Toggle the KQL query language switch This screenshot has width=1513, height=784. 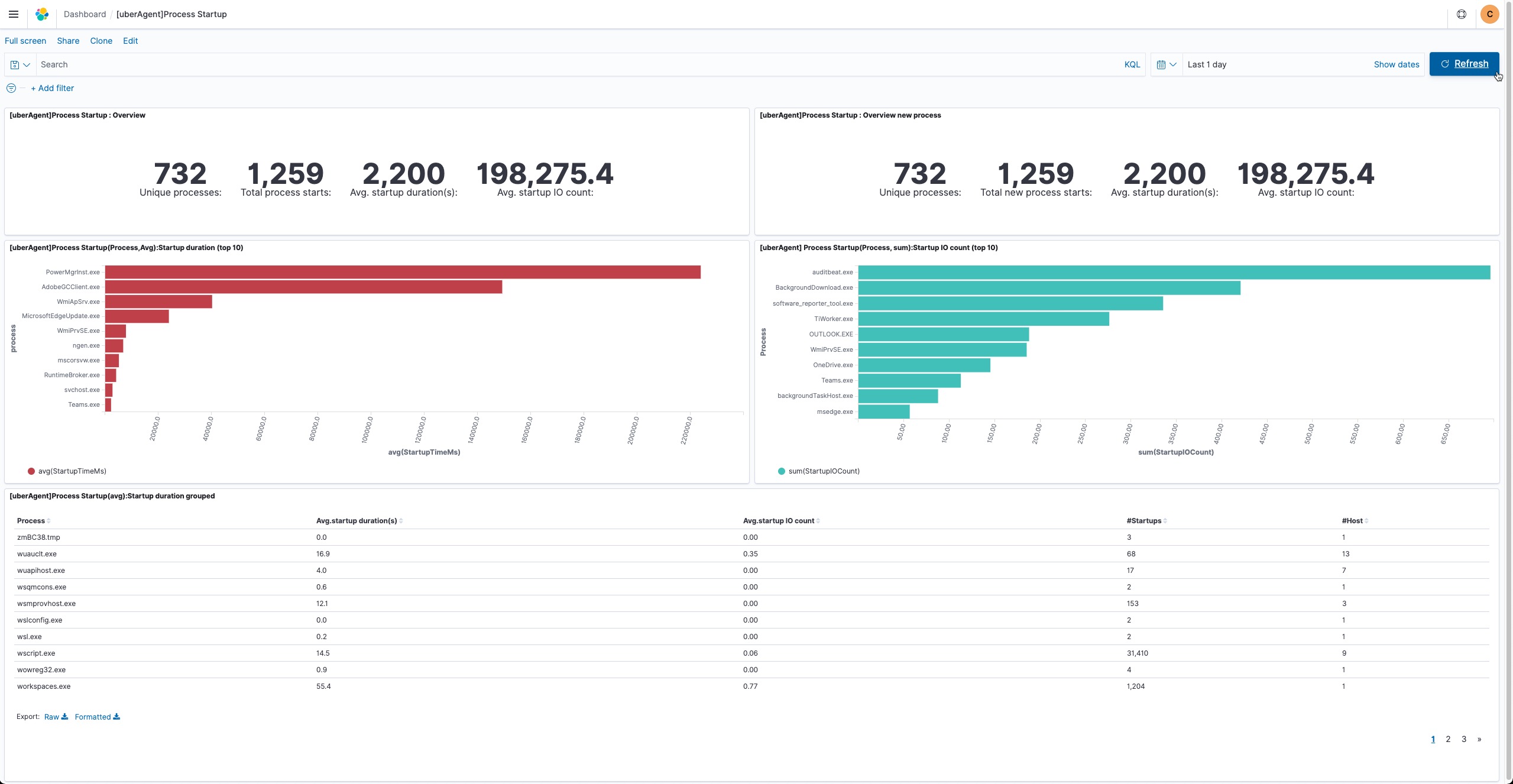(1132, 64)
